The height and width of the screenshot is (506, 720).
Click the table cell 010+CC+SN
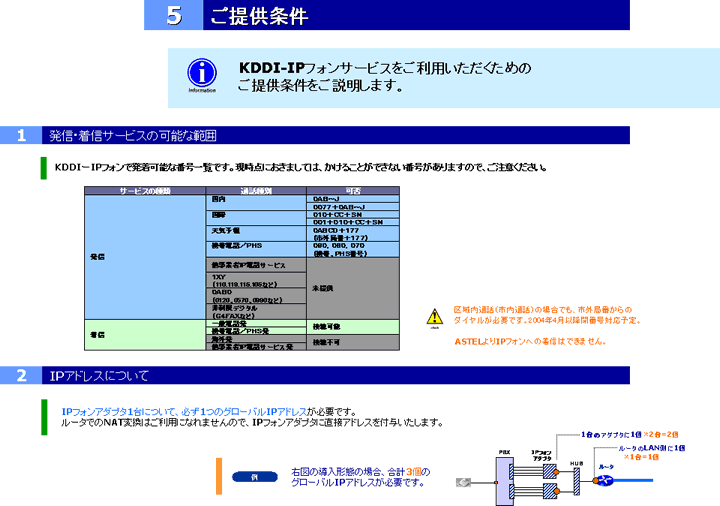[x=353, y=214]
